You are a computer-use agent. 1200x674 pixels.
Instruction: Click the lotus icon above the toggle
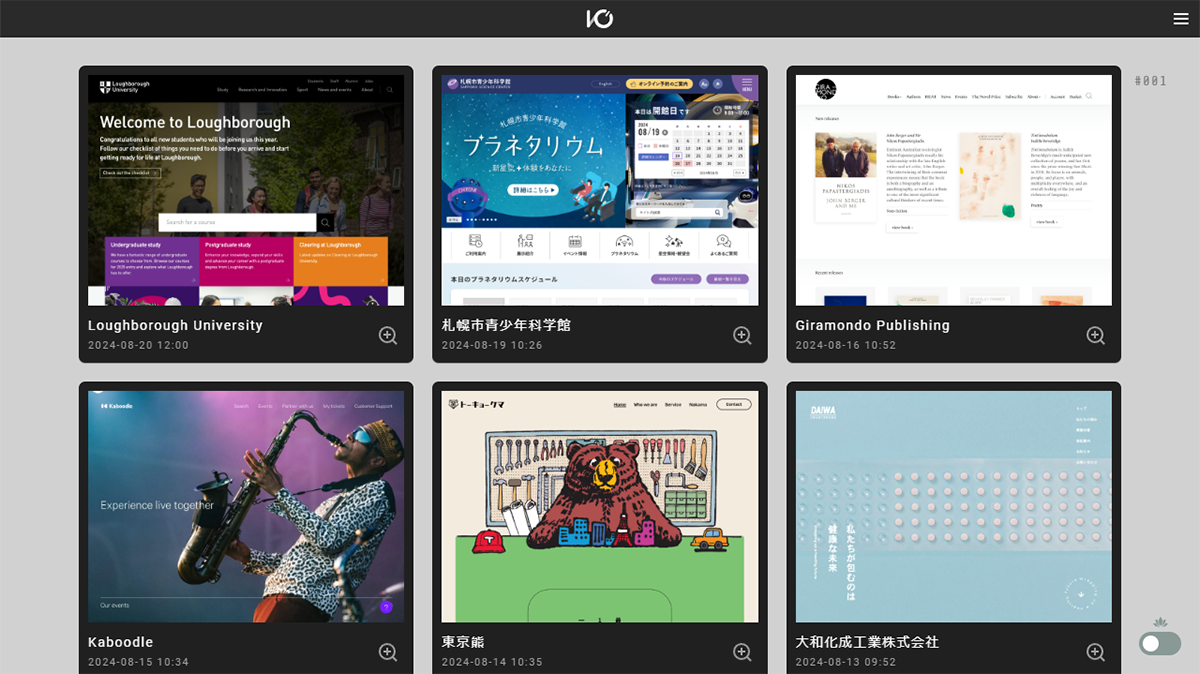click(x=1160, y=622)
